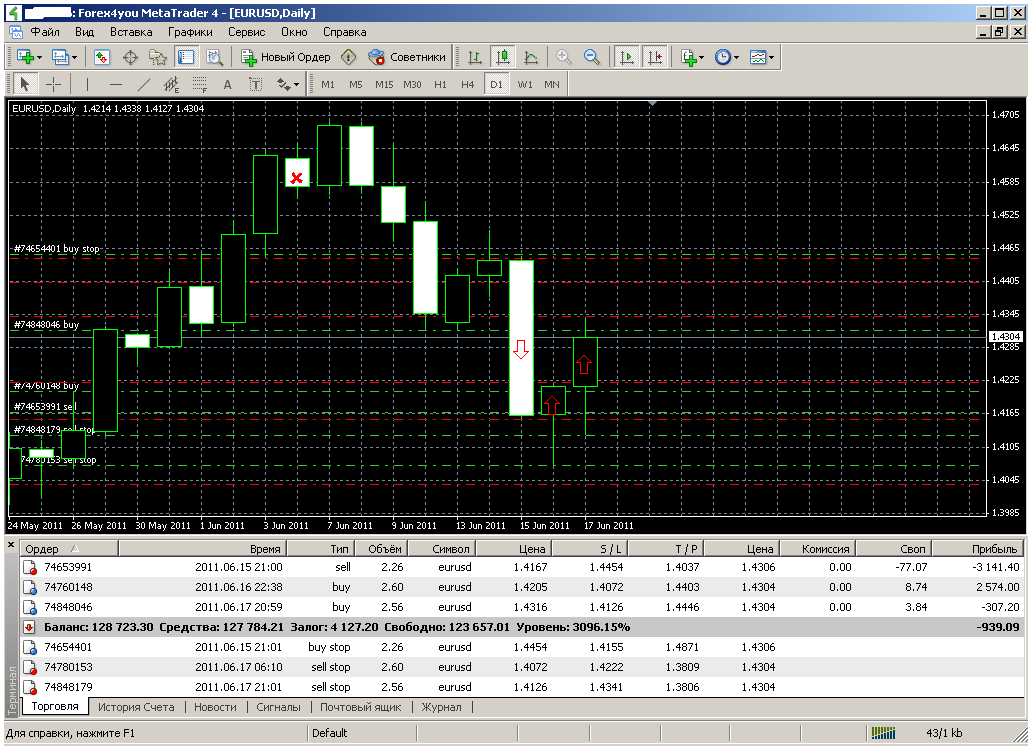Viewport: 1032px width, 746px height.
Task: Sort orders by Прибыль column header
Action: (x=993, y=549)
